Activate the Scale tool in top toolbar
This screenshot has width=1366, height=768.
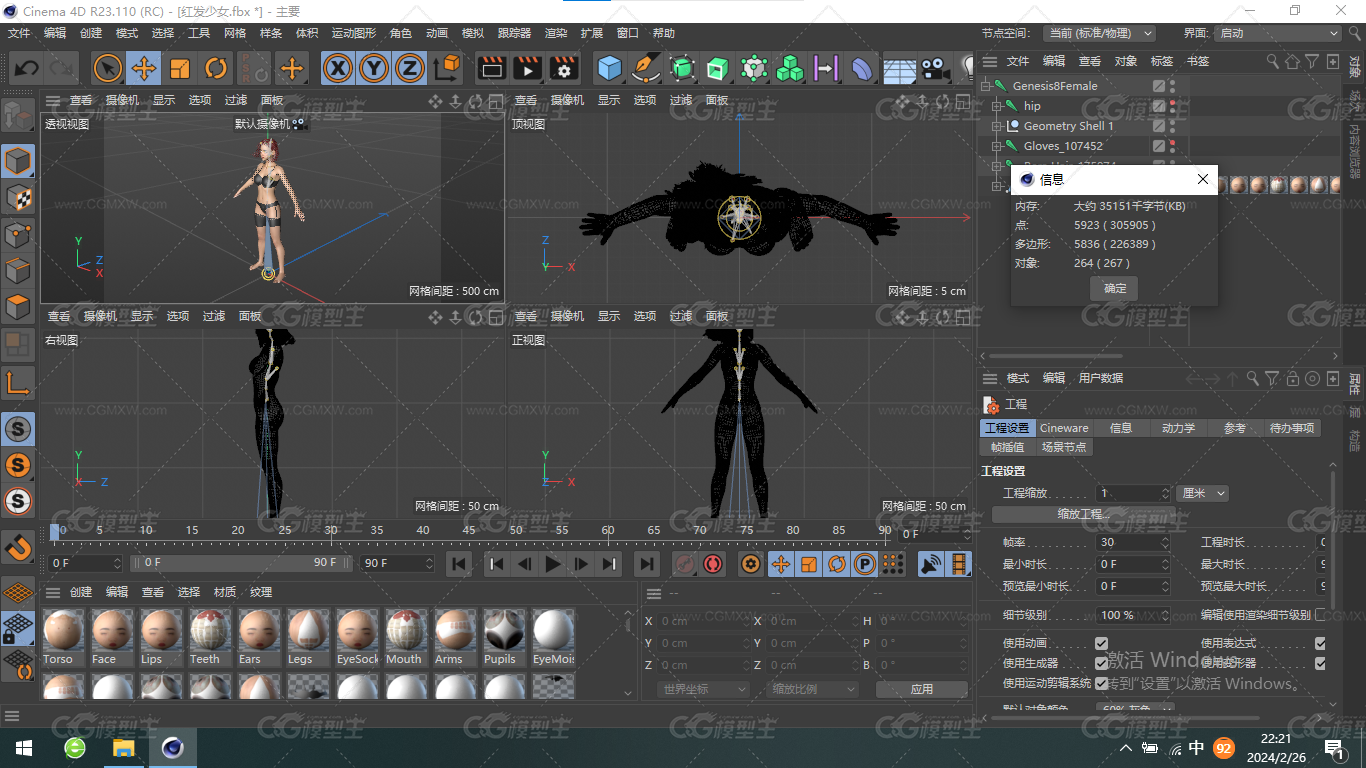pos(180,69)
